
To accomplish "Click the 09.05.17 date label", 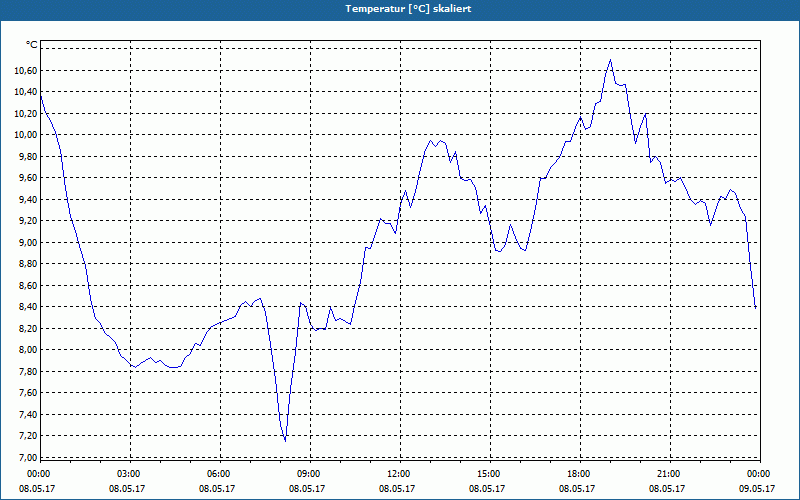I will click(x=757, y=489).
